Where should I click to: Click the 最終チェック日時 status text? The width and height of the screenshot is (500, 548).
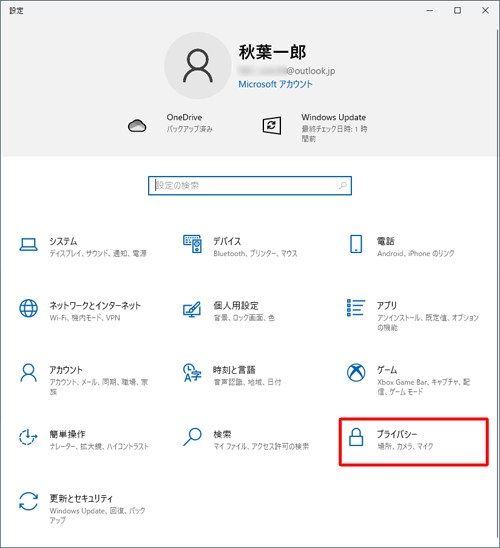tap(334, 134)
